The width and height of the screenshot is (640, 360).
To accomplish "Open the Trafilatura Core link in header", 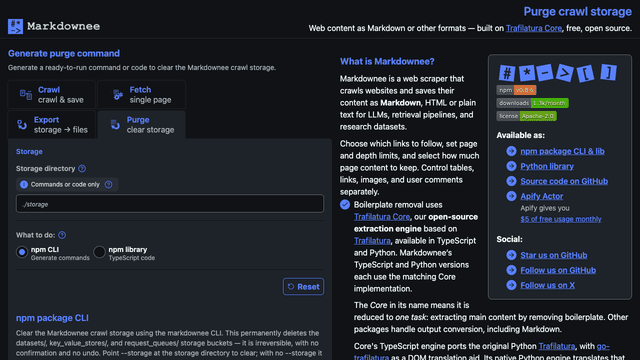I will (x=533, y=28).
